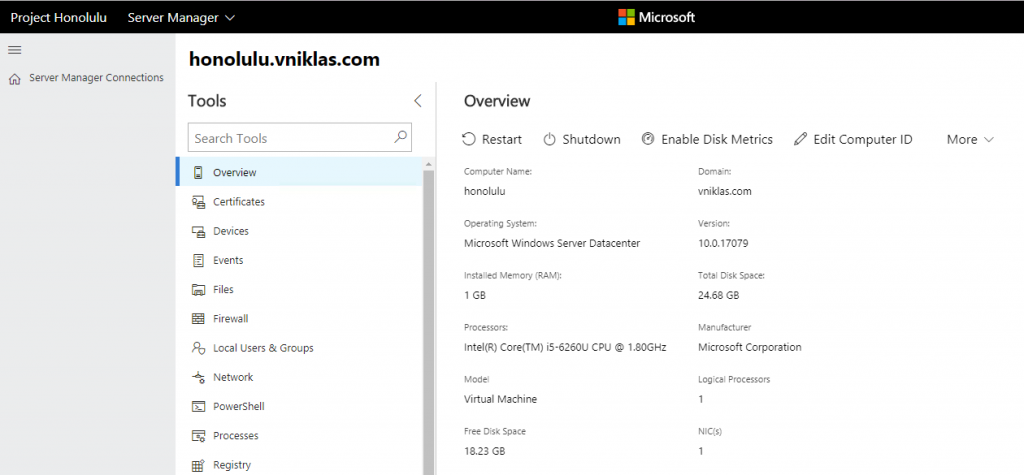Open the Events tool
This screenshot has height=475, width=1024.
pyautogui.click(x=299, y=260)
